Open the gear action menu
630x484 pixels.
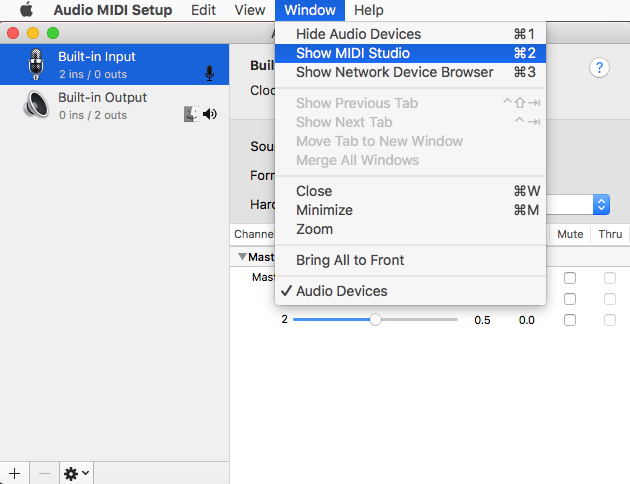pos(76,474)
